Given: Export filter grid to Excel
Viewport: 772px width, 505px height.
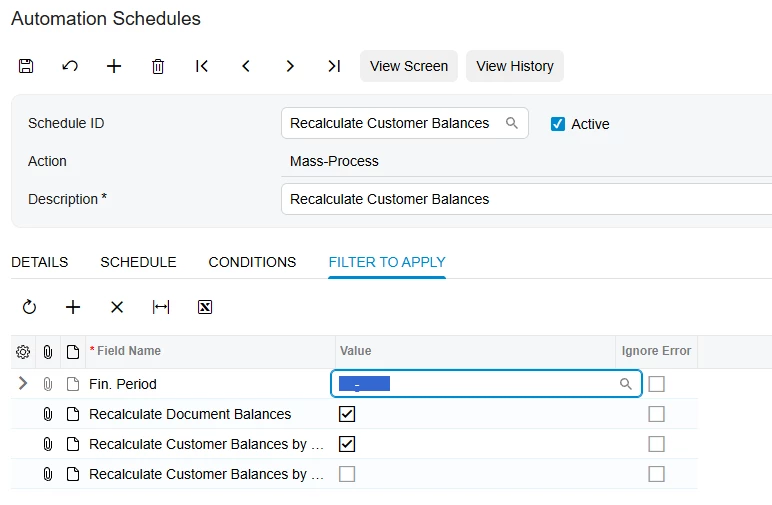Looking at the screenshot, I should tap(205, 307).
